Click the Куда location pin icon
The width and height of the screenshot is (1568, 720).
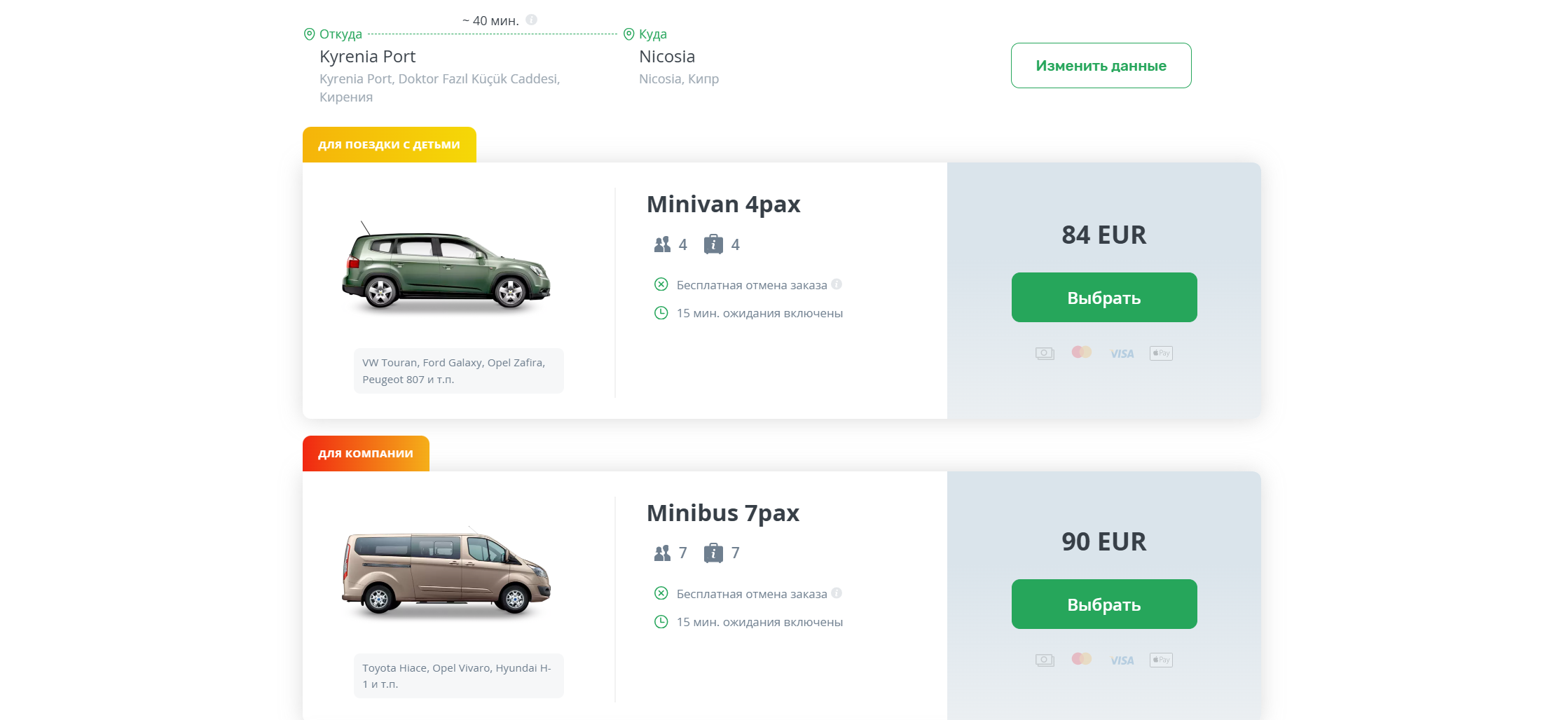click(x=628, y=34)
